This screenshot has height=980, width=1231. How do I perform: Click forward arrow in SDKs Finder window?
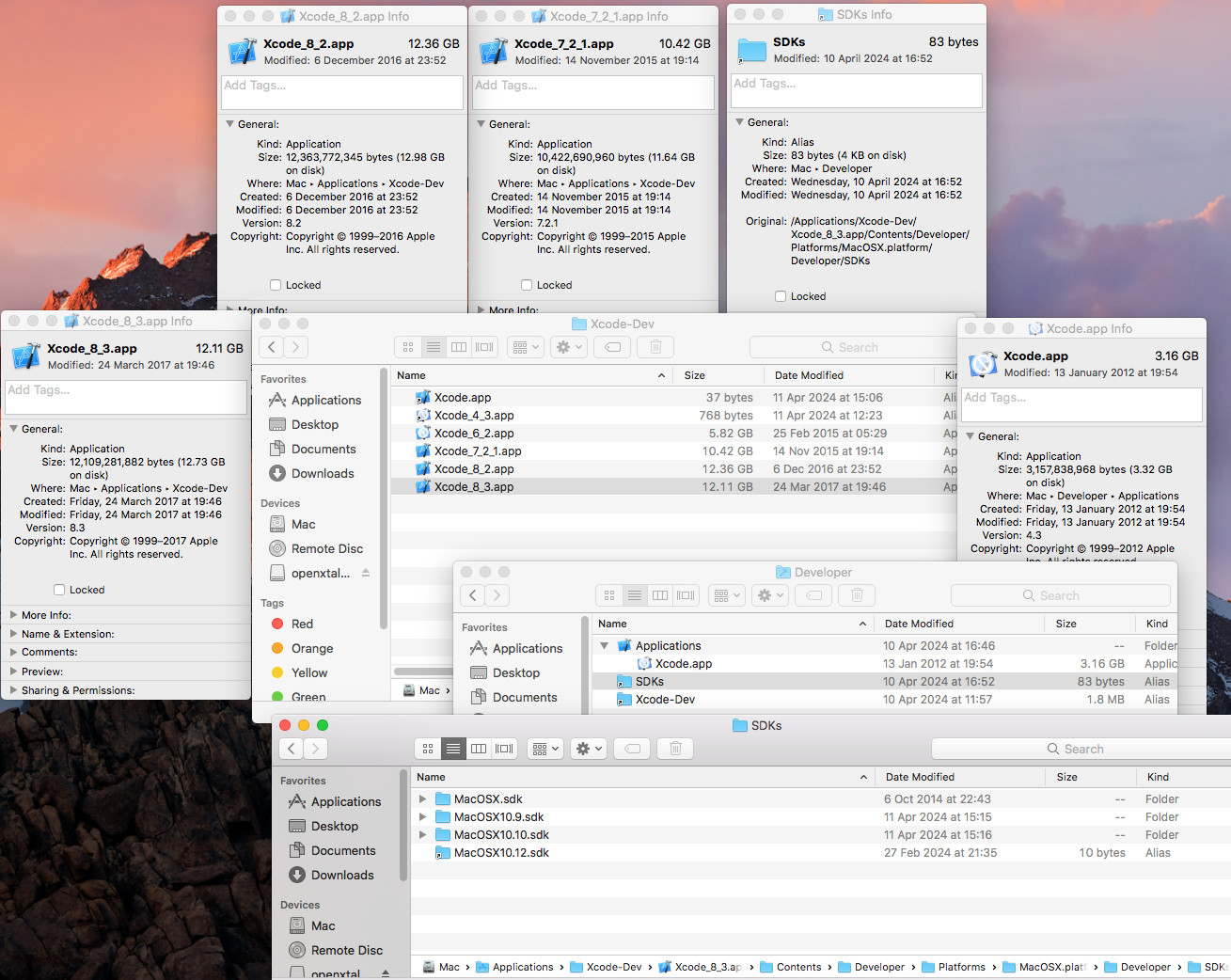[316, 749]
